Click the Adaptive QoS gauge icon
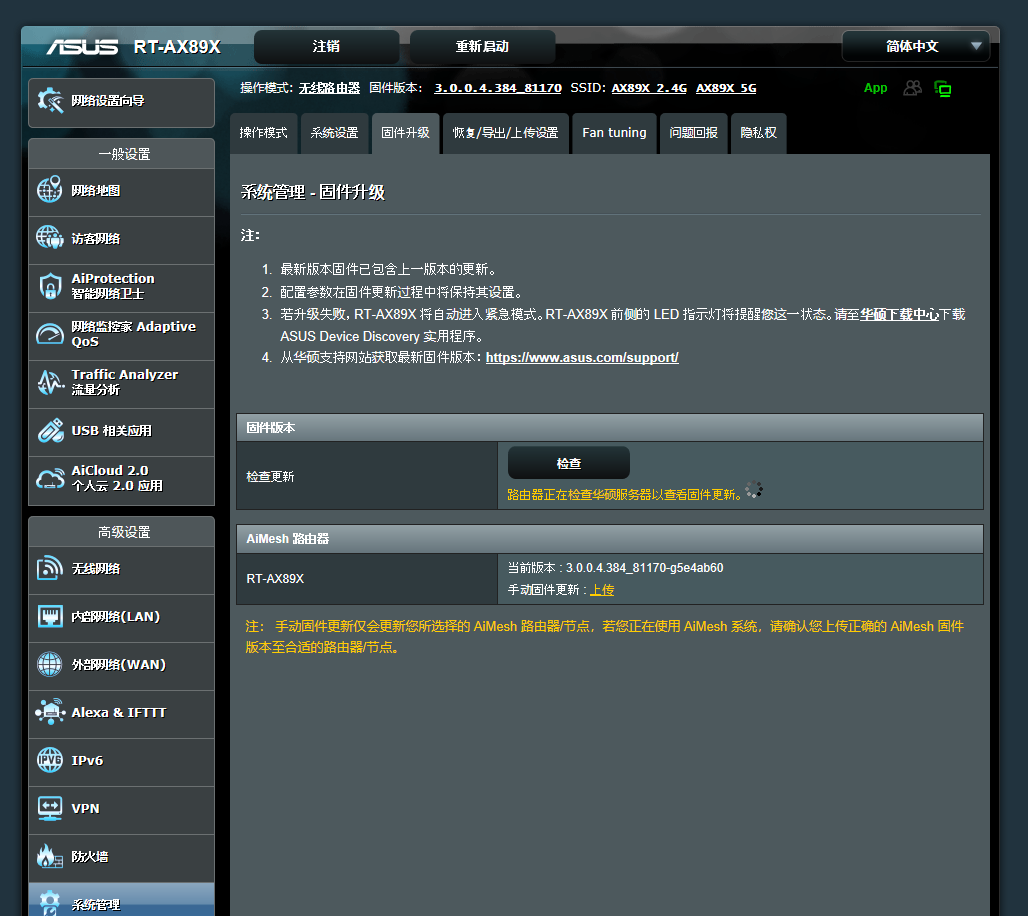The image size is (1028, 916). pos(50,334)
